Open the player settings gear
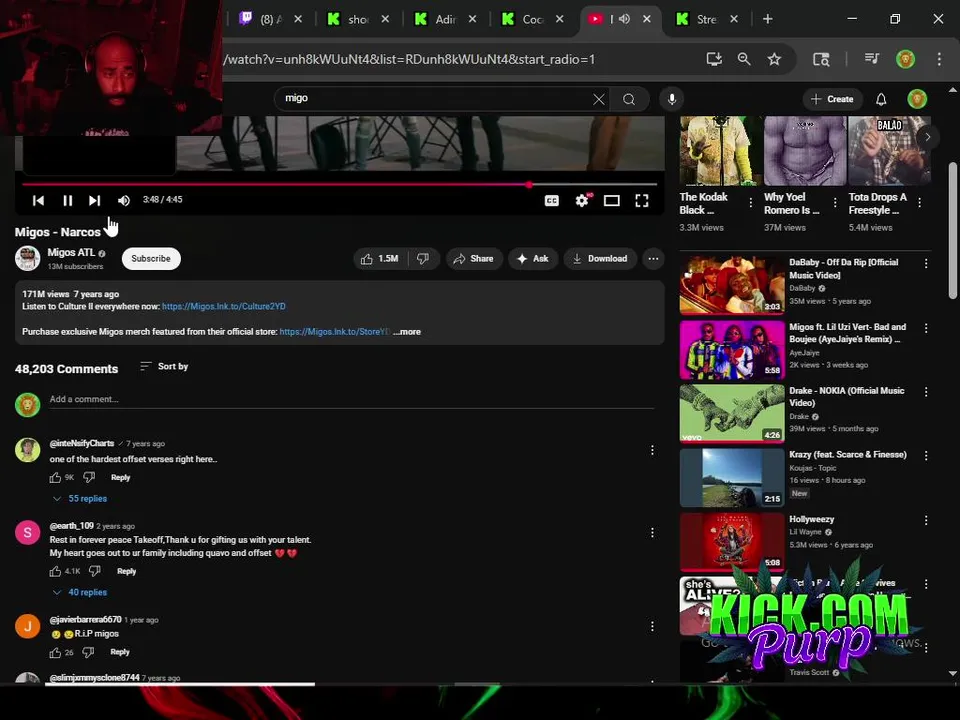Screen dimensions: 960x720 pos(582,200)
